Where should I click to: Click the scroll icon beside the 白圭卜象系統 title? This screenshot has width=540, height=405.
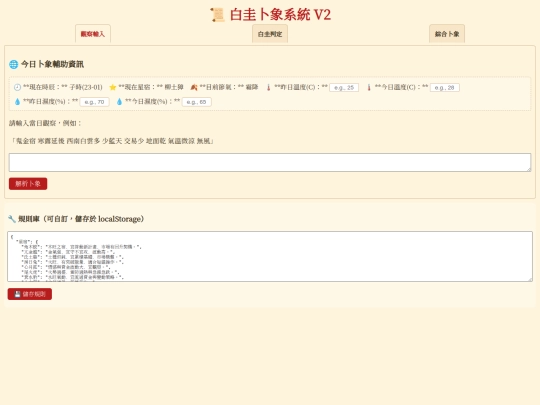[x=217, y=15]
